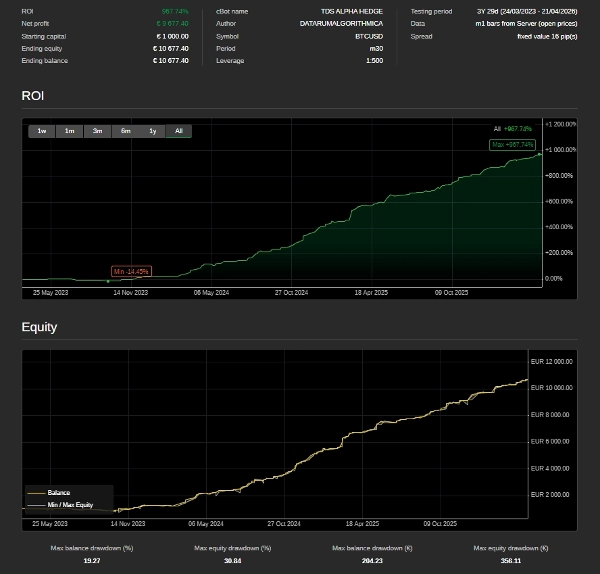This screenshot has width=600, height=574.
Task: Switch ROI chart to 3m range
Action: (98, 131)
